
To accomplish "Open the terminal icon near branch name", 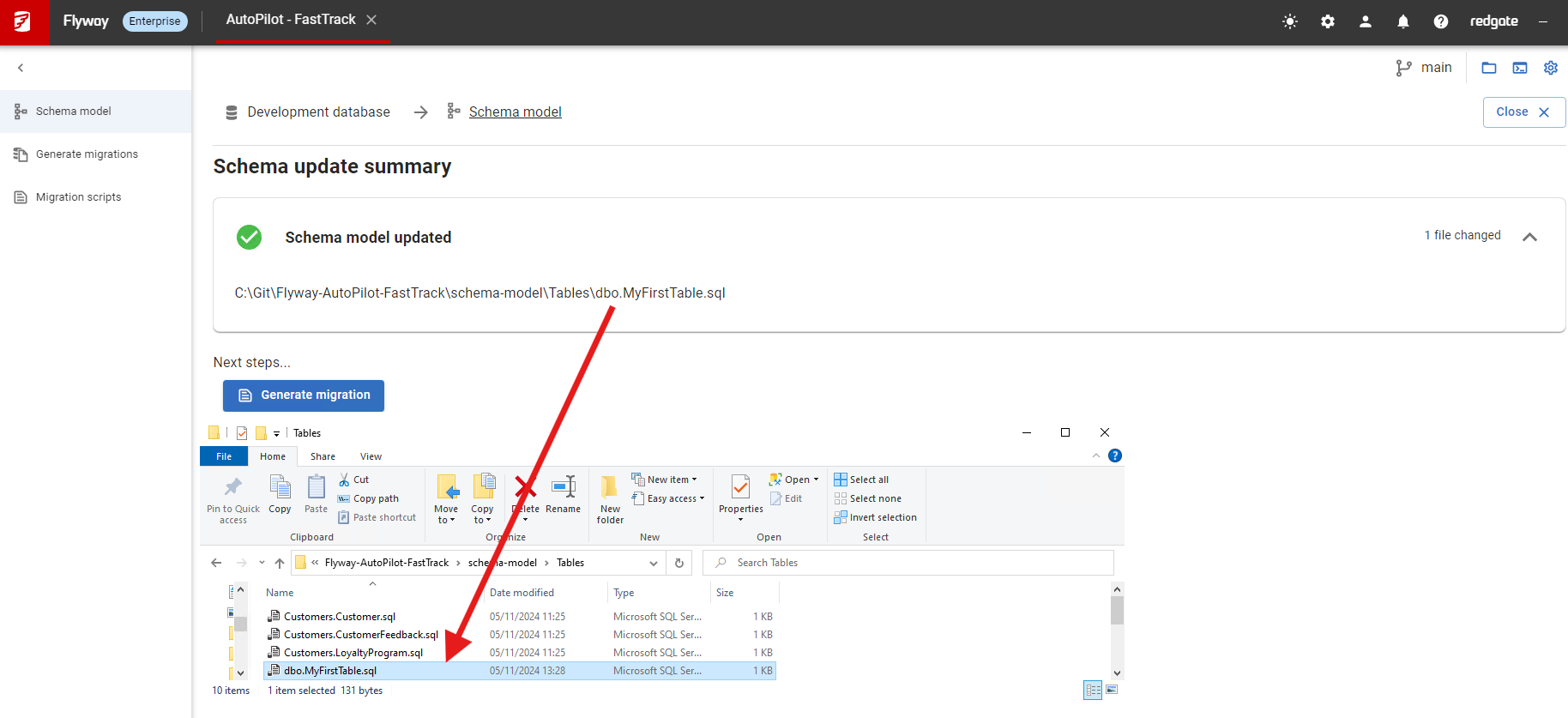I will [1519, 68].
